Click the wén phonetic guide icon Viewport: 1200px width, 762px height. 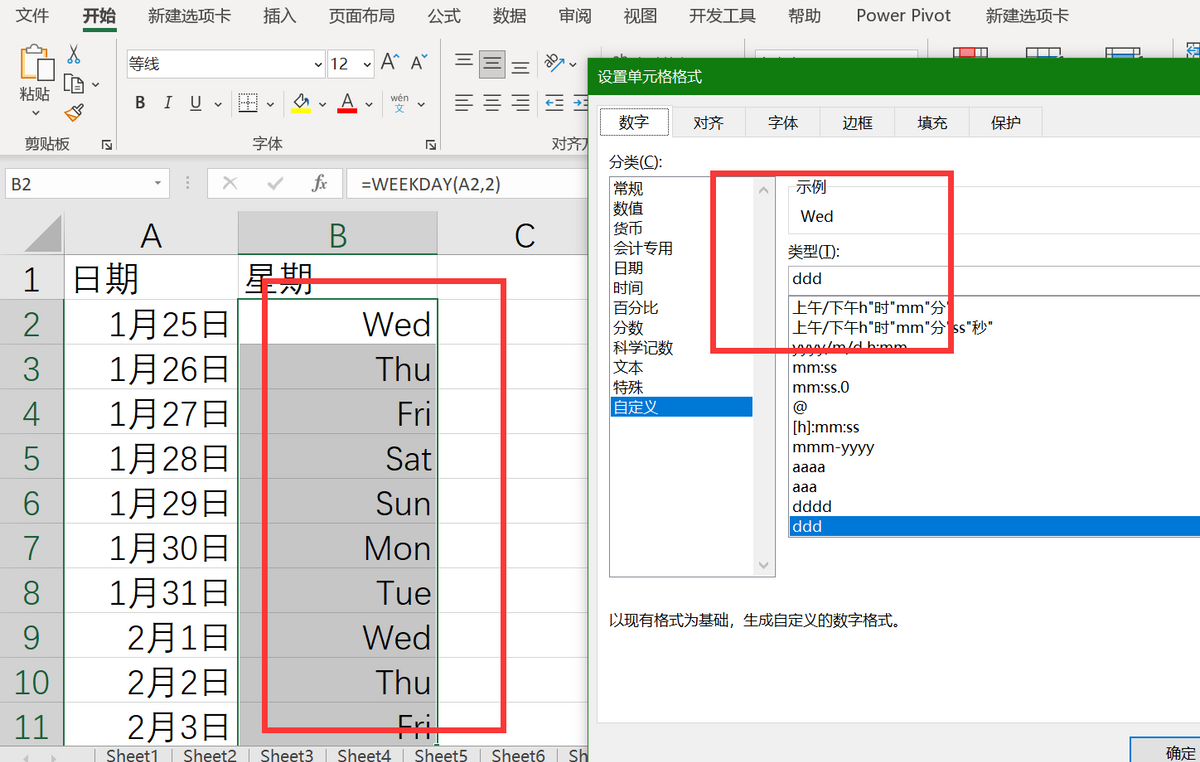tap(399, 103)
